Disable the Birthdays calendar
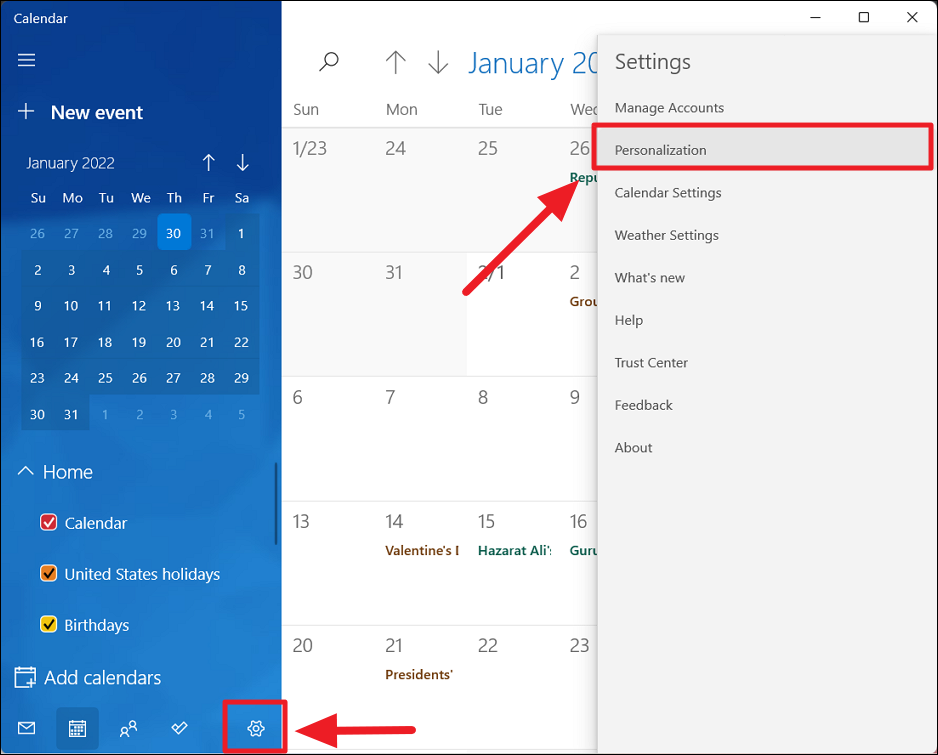This screenshot has width=938, height=755. [48, 624]
